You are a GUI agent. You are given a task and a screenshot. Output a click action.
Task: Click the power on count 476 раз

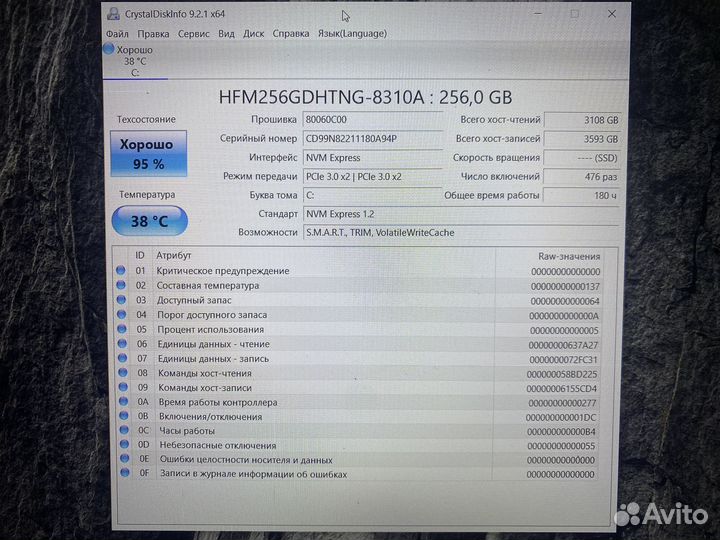click(x=582, y=177)
